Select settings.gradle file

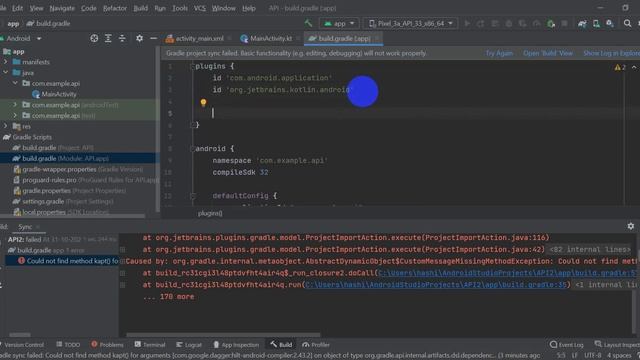pyautogui.click(x=63, y=201)
